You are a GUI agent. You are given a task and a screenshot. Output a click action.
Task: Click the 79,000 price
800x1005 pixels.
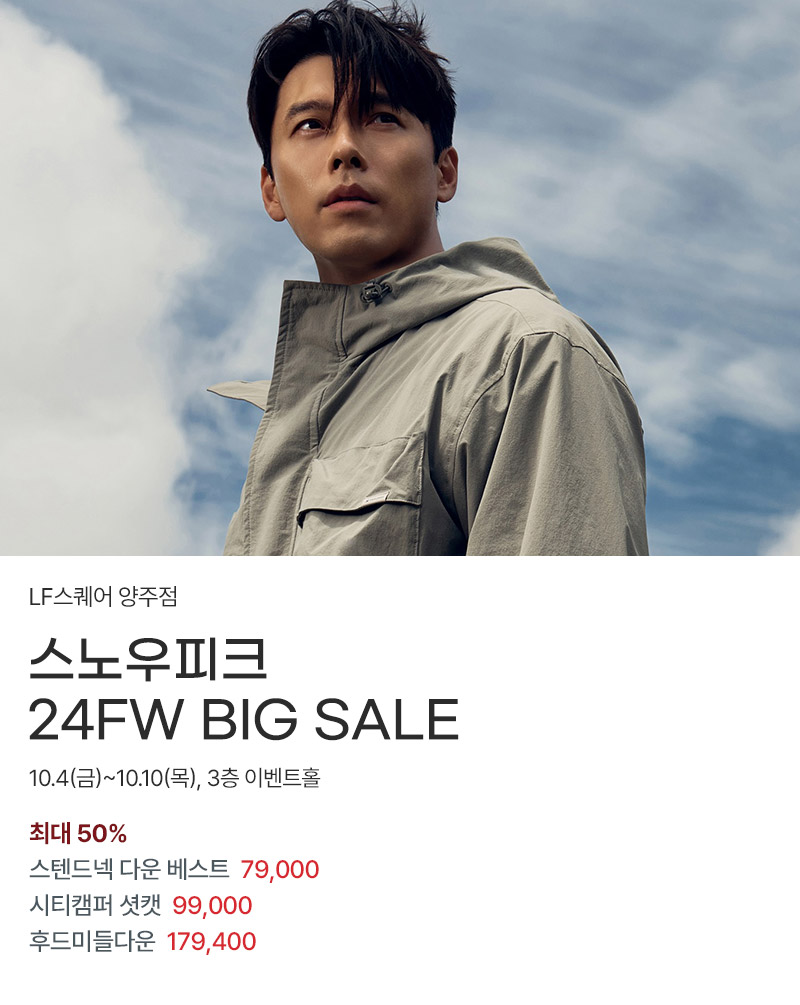pos(280,870)
